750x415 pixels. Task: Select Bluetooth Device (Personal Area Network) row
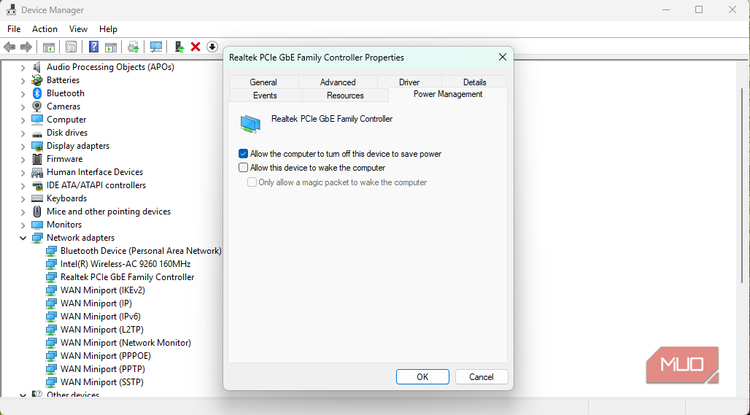(x=141, y=251)
